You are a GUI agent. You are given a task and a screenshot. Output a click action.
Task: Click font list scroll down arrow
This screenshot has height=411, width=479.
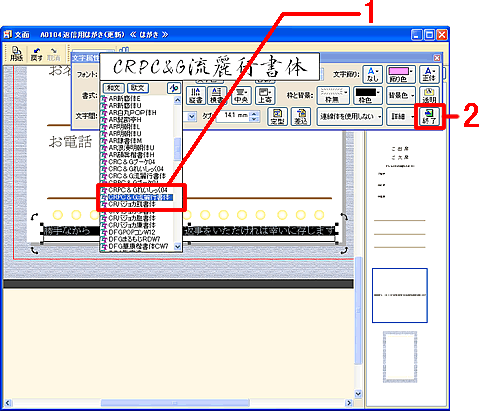tap(178, 247)
